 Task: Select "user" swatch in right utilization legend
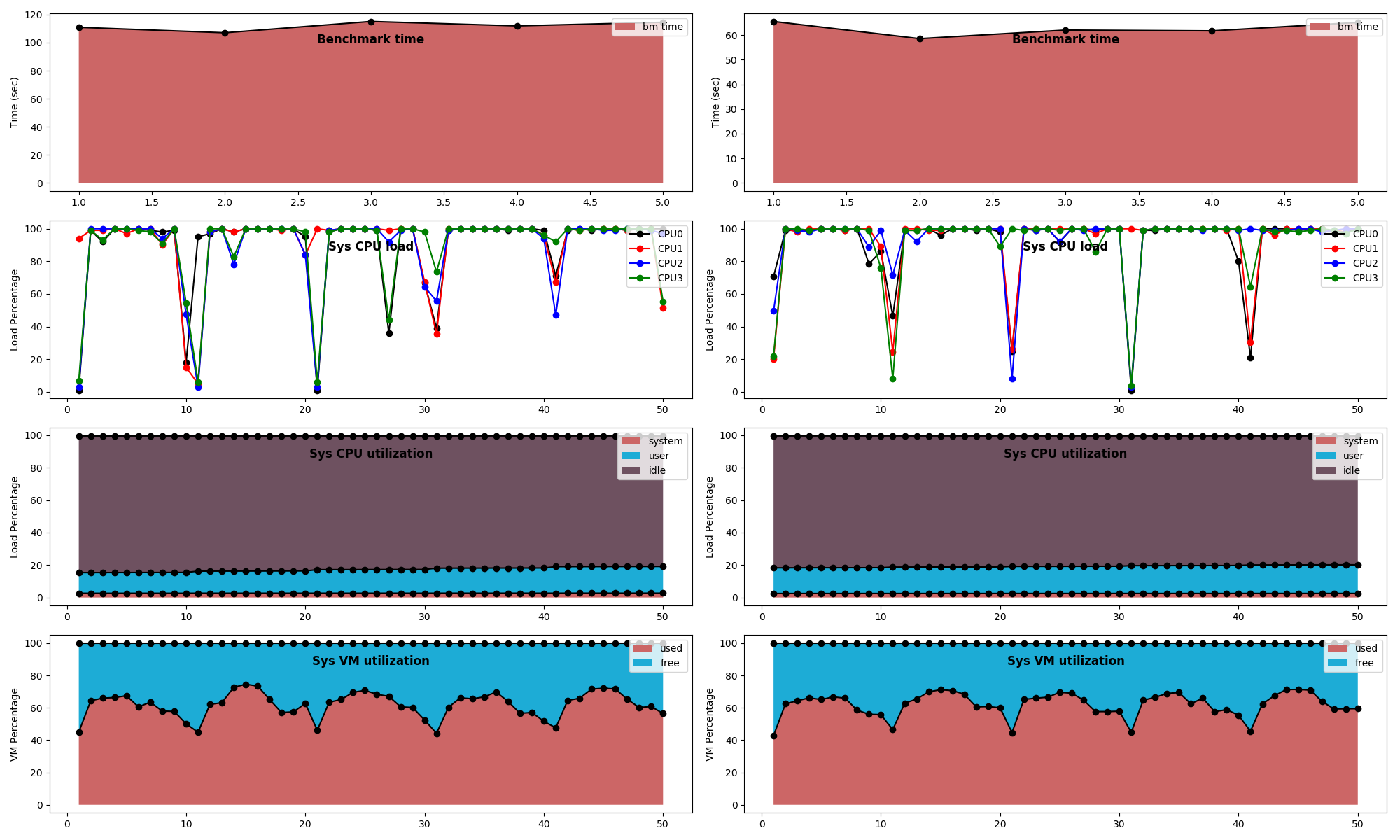click(1326, 456)
